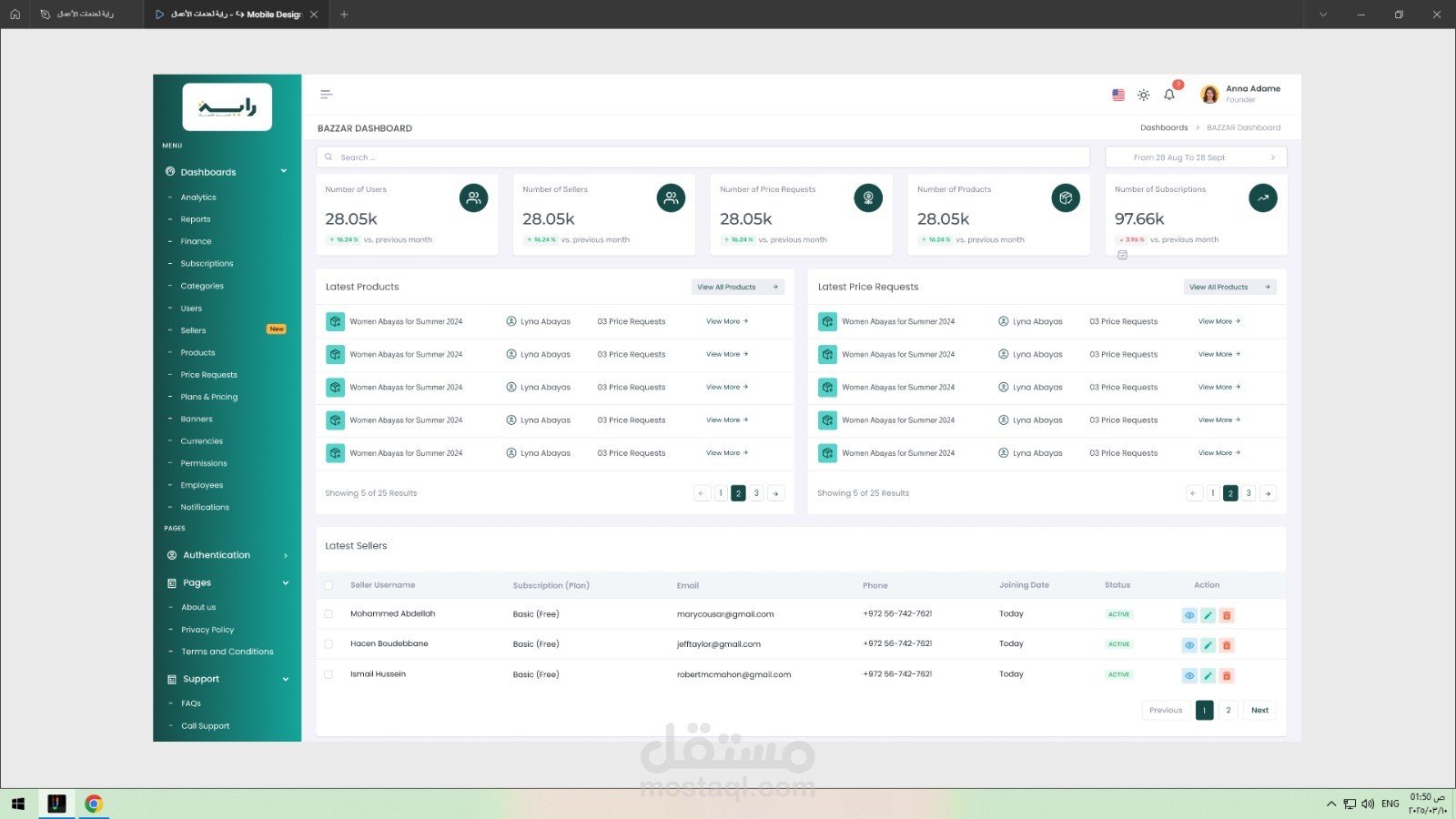Image resolution: width=1456 pixels, height=819 pixels.
Task: Go to page 1 of Latest Price Requests
Action: [x=1212, y=493]
